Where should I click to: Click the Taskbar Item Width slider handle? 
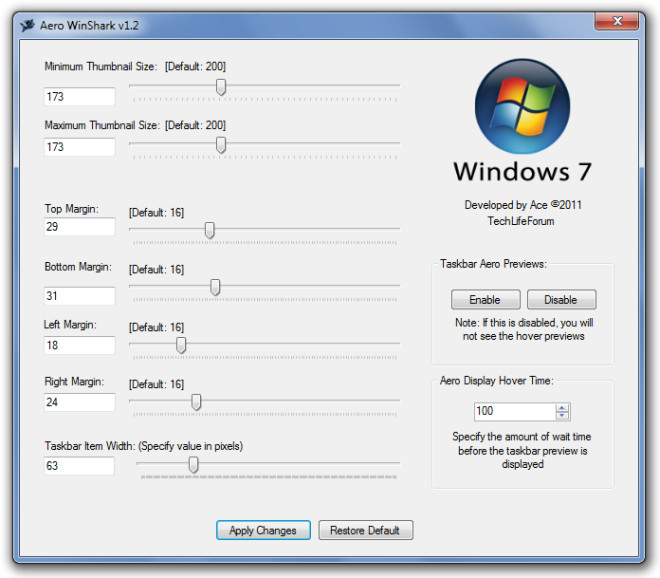[193, 465]
